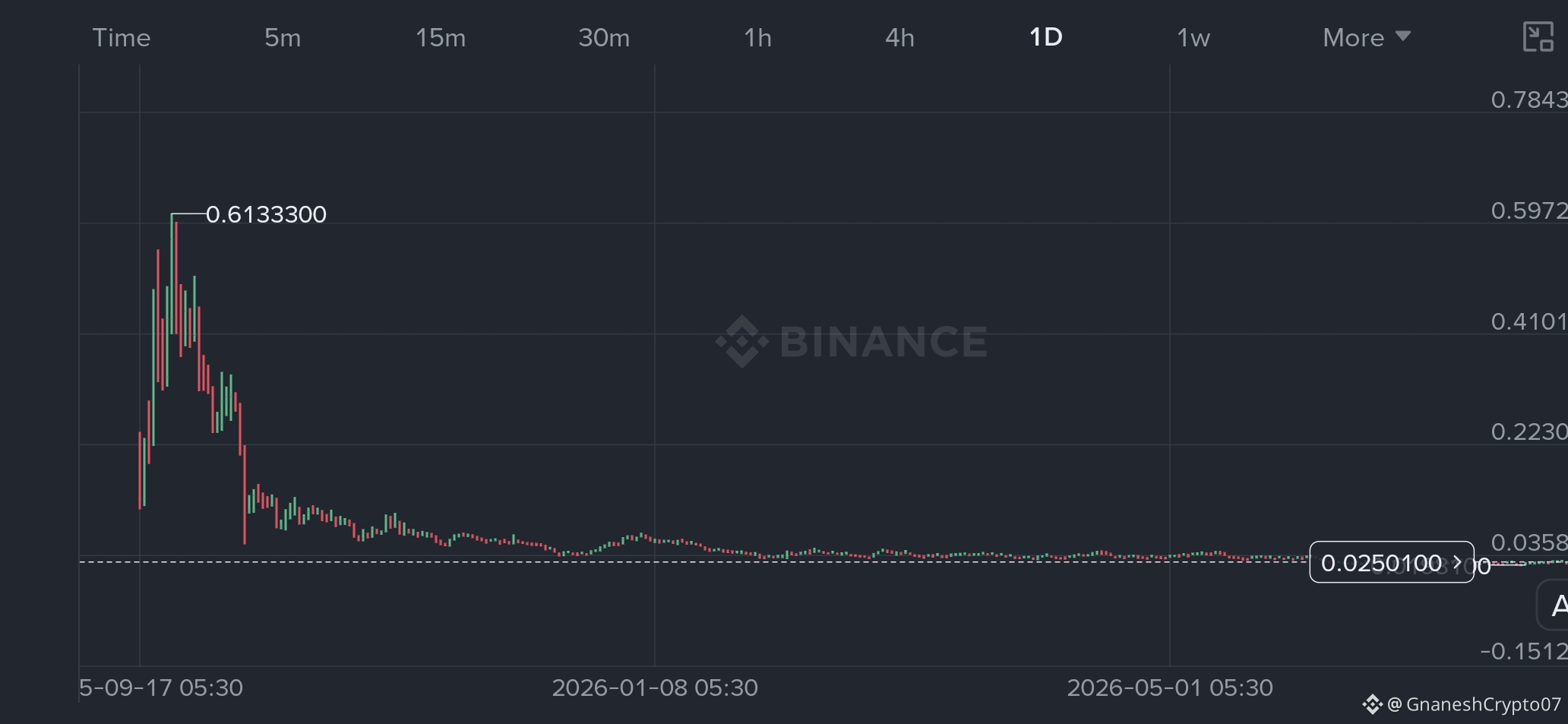The image size is (1568, 724).
Task: Click the 2026-01-08 05:30 date label
Action: tap(655, 688)
